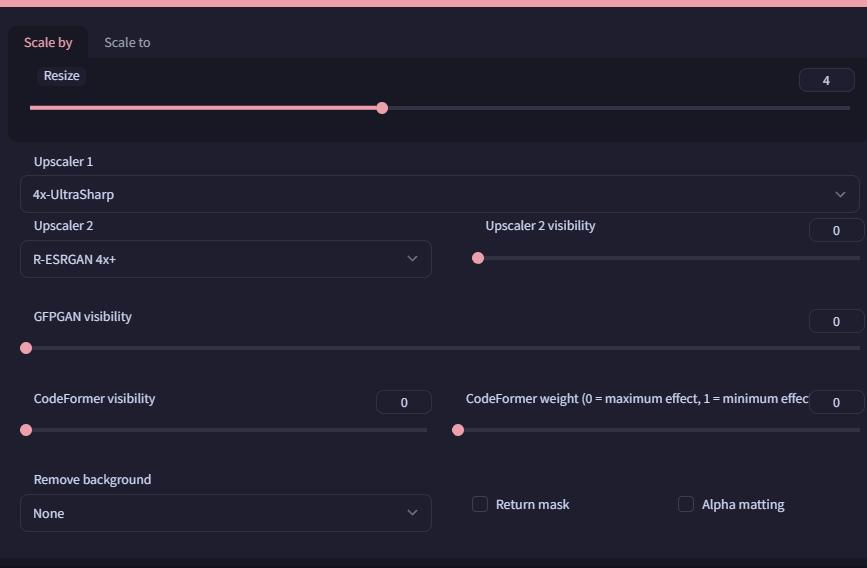867x568 pixels.
Task: Click the GFPGAN visibility slider handle
Action: pos(26,348)
